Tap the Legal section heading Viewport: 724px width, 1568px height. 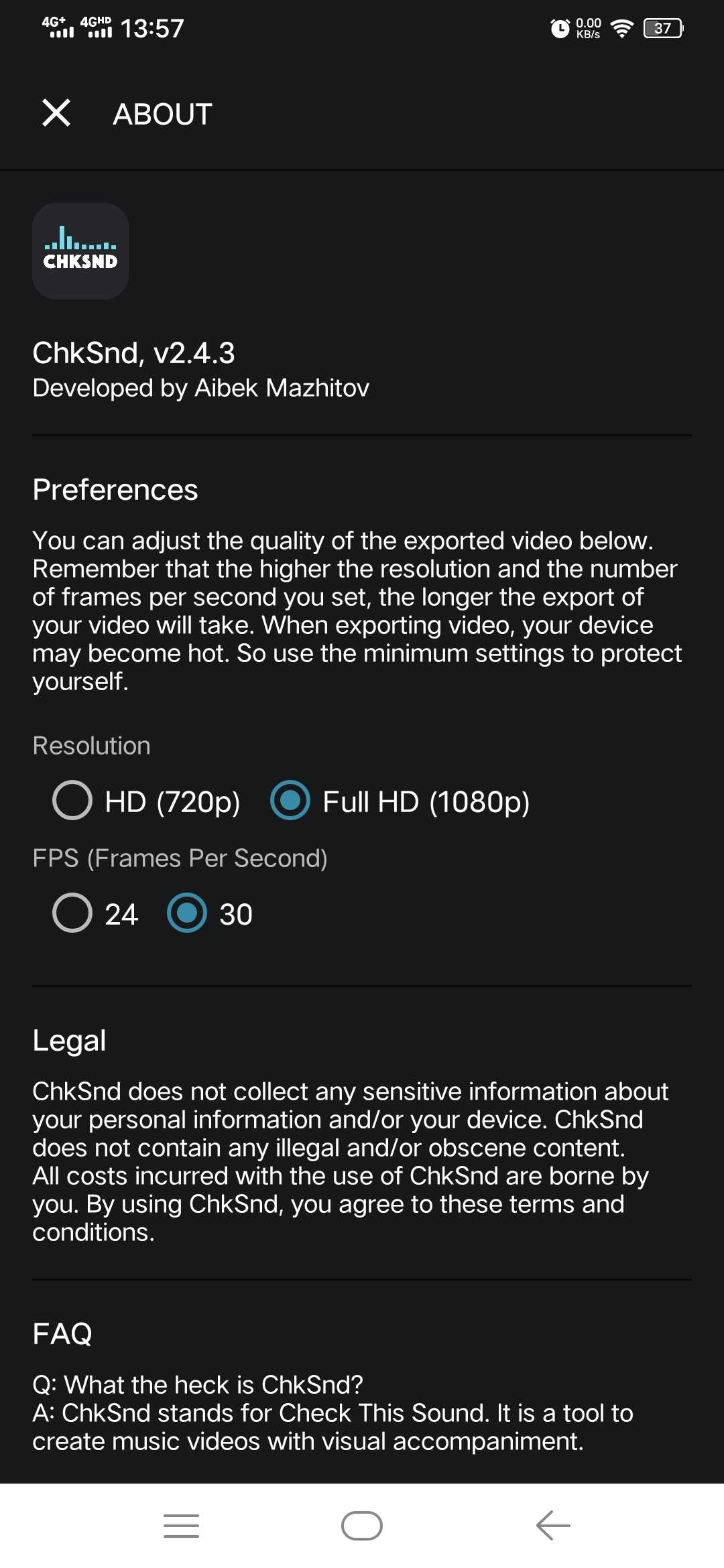pyautogui.click(x=70, y=1041)
